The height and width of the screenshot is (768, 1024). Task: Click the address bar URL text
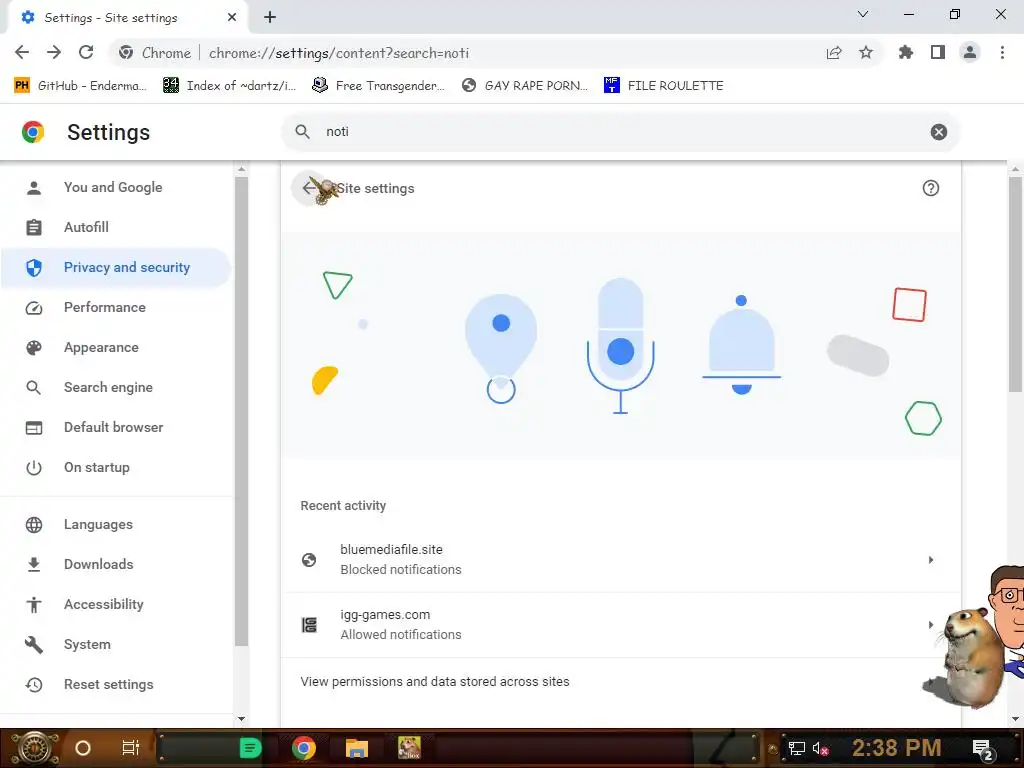[338, 54]
